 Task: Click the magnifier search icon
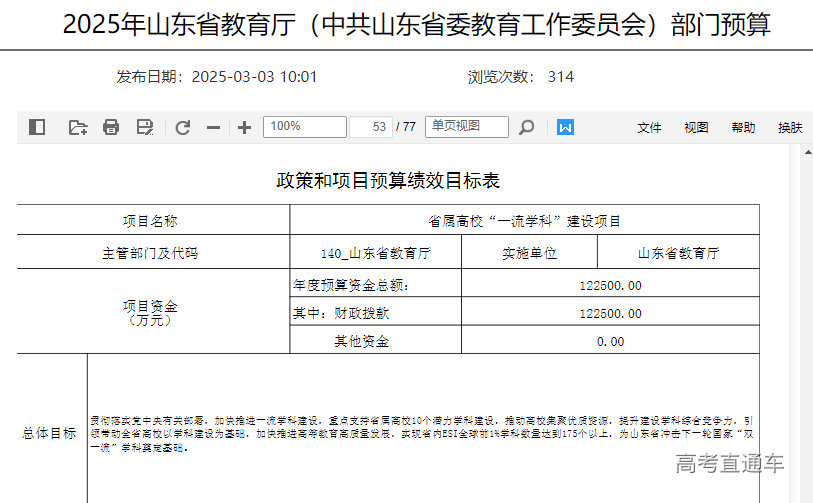point(527,127)
